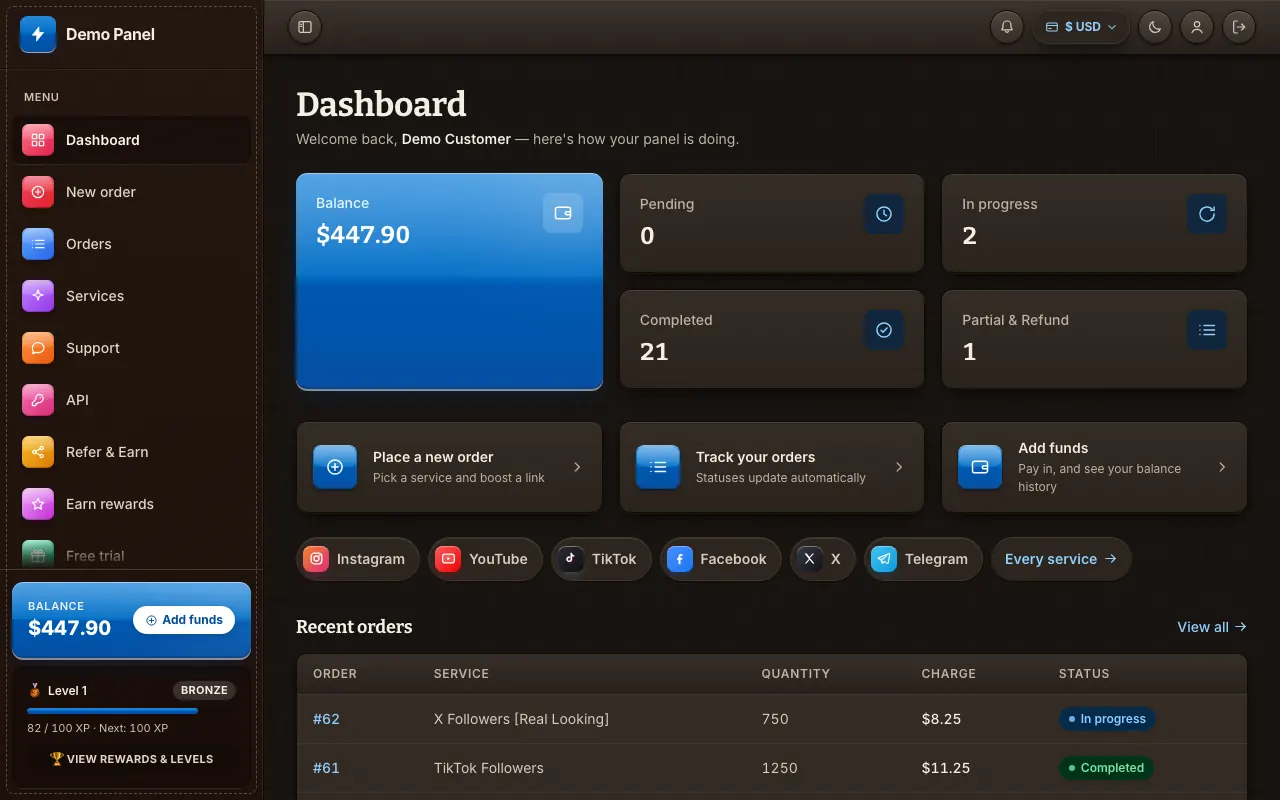Click the API key icon

38,400
